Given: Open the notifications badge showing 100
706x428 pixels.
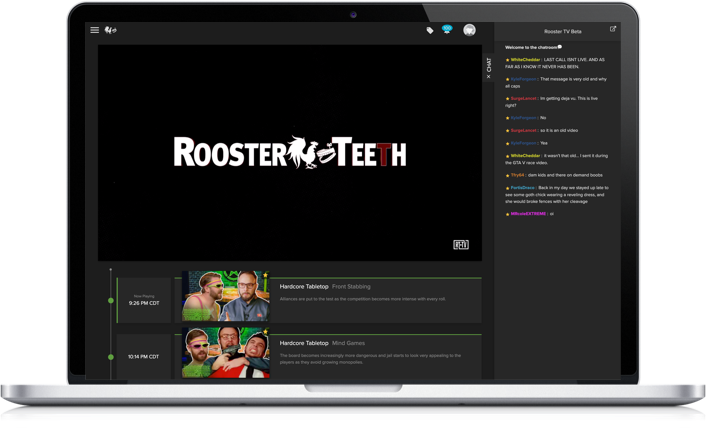Looking at the screenshot, I should 447,29.
